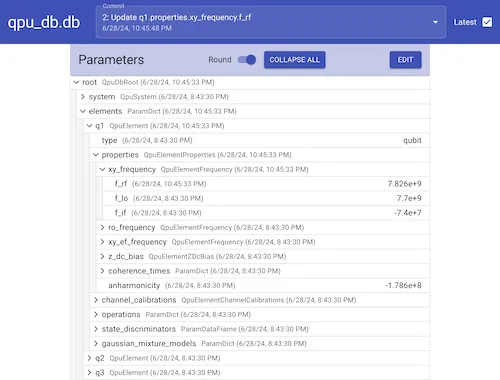The width and height of the screenshot is (500, 380).
Task: Open the Commit dropdown selector
Action: tap(271, 22)
